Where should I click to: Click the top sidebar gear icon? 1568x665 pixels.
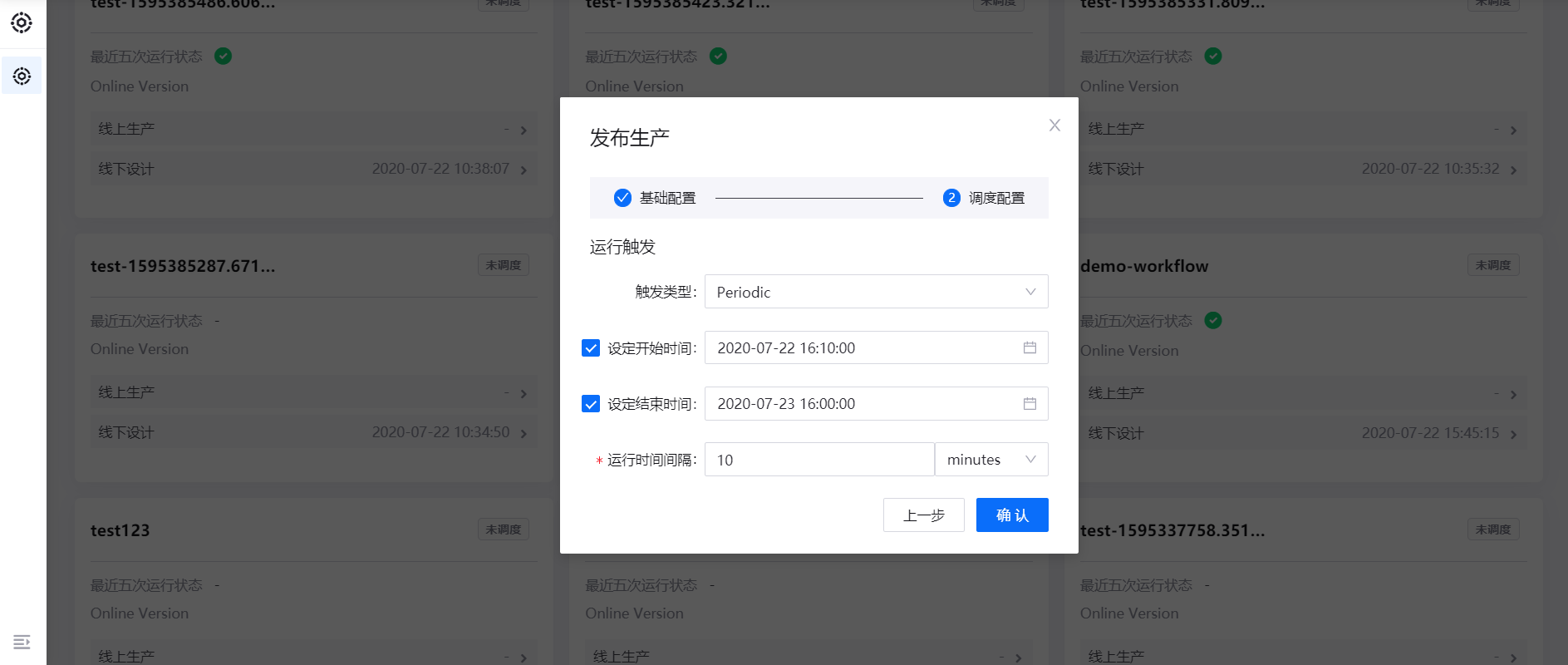[22, 22]
